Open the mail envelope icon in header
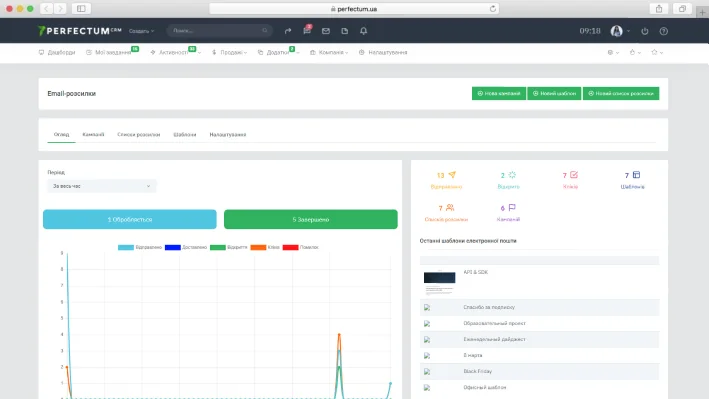The image size is (709, 399). point(326,31)
